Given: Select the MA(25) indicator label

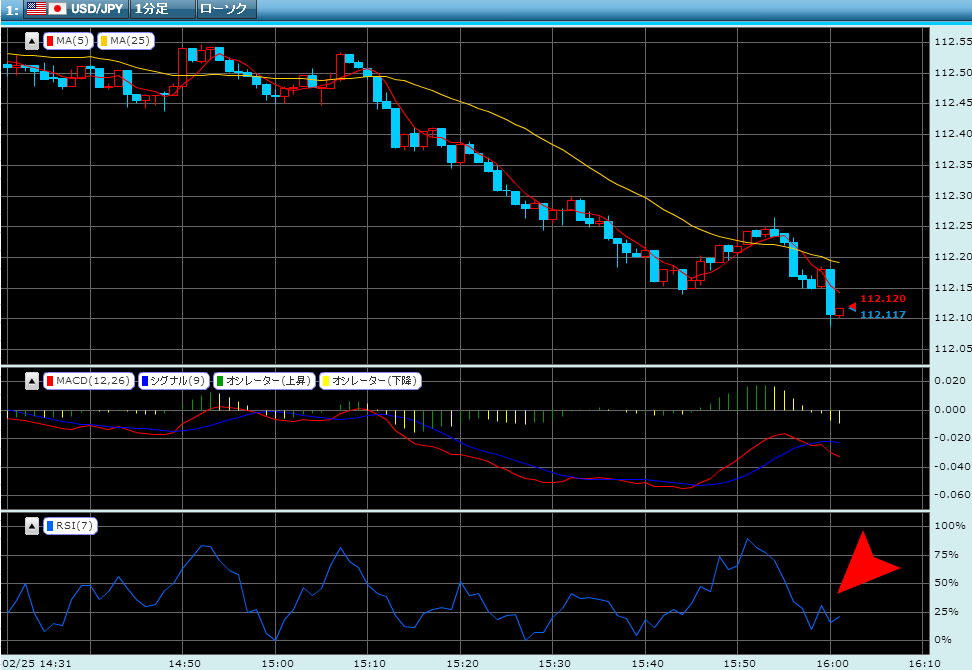Looking at the screenshot, I should pyautogui.click(x=126, y=41).
